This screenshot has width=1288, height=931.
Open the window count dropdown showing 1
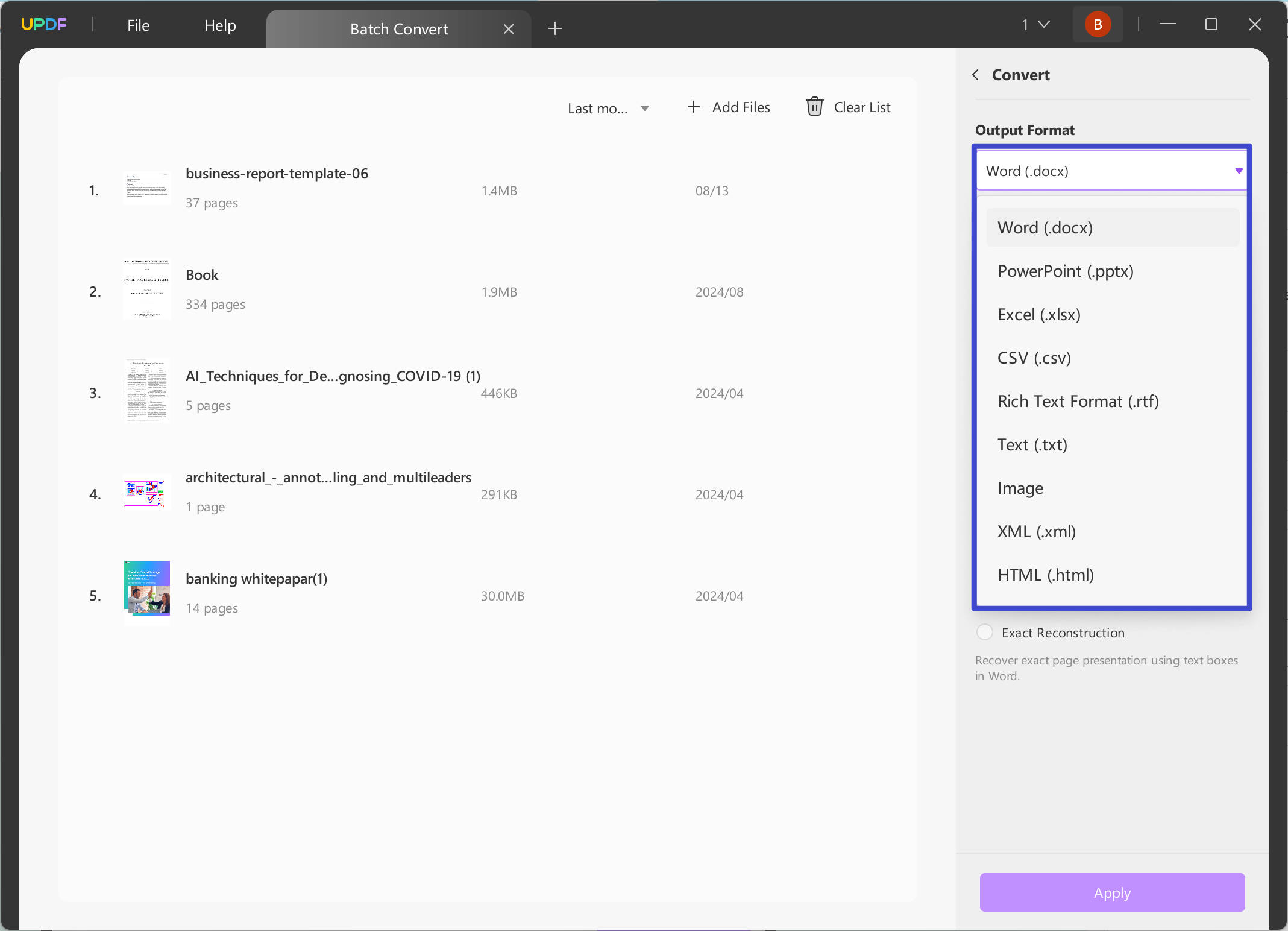pyautogui.click(x=1035, y=25)
